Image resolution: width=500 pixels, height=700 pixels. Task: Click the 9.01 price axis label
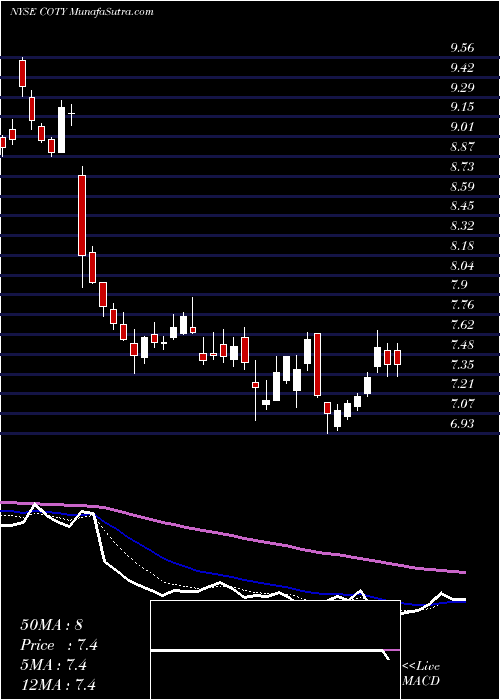462,127
